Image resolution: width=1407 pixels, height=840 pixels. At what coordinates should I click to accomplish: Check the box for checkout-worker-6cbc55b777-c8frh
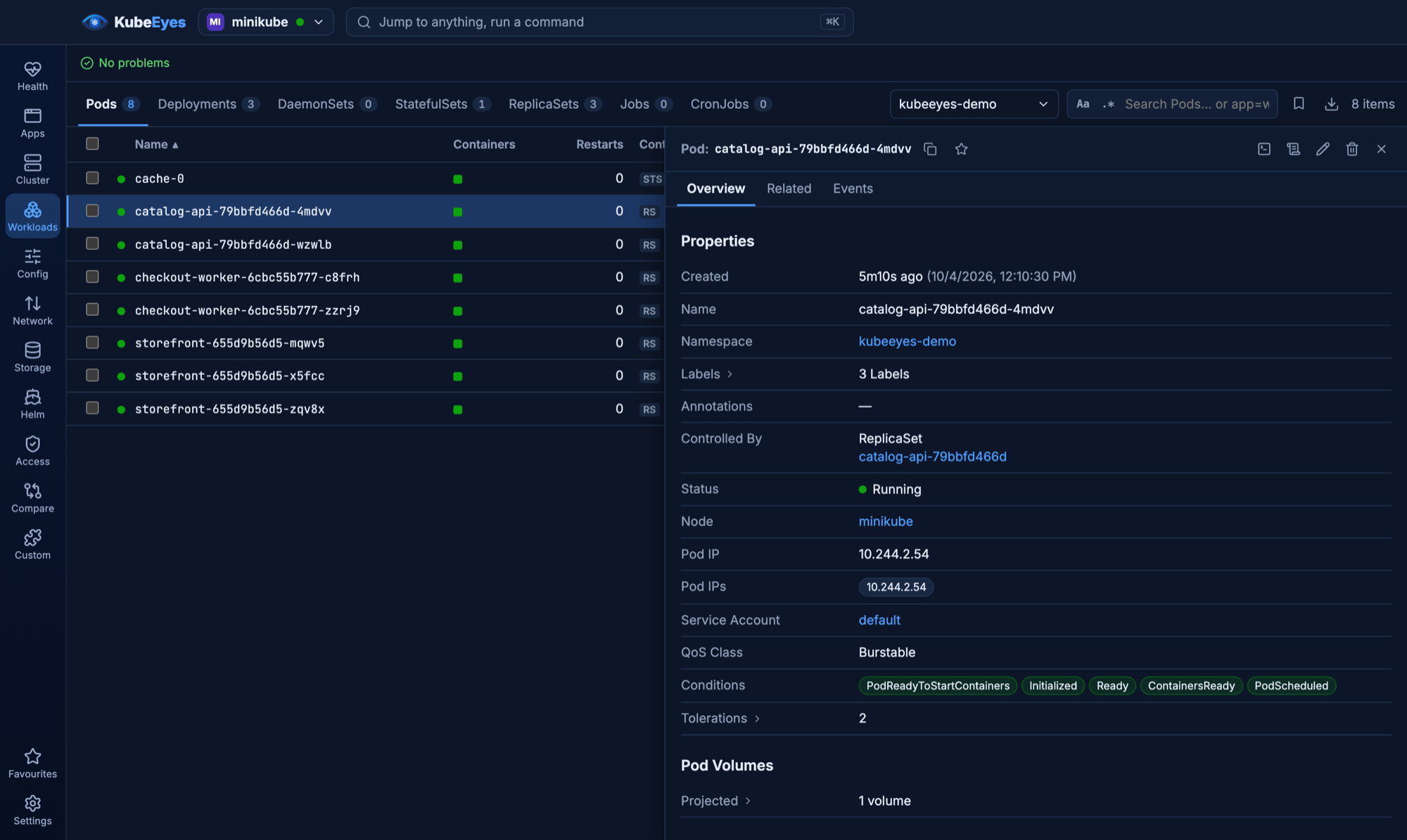[x=92, y=276]
